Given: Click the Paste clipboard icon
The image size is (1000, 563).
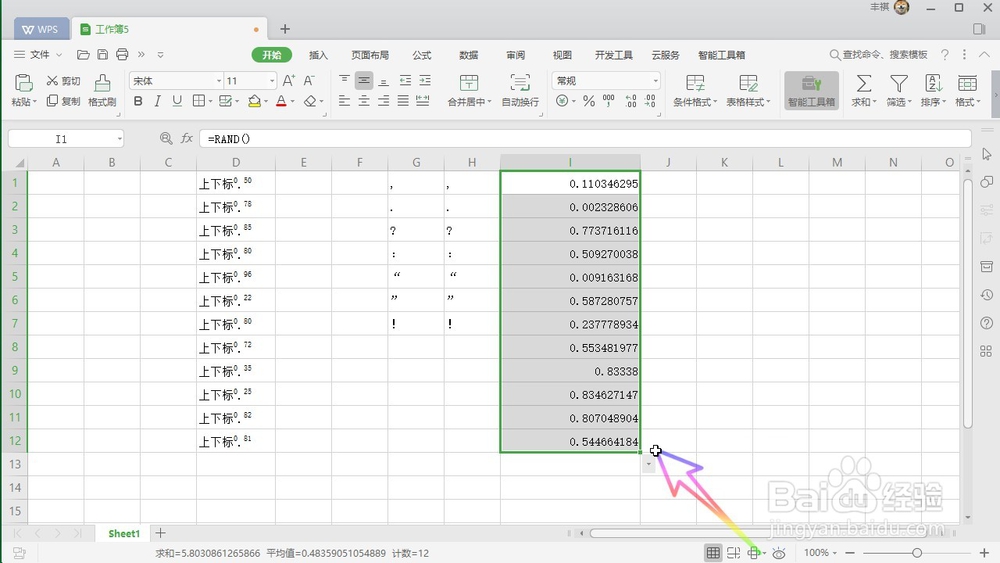Looking at the screenshot, I should click(24, 83).
